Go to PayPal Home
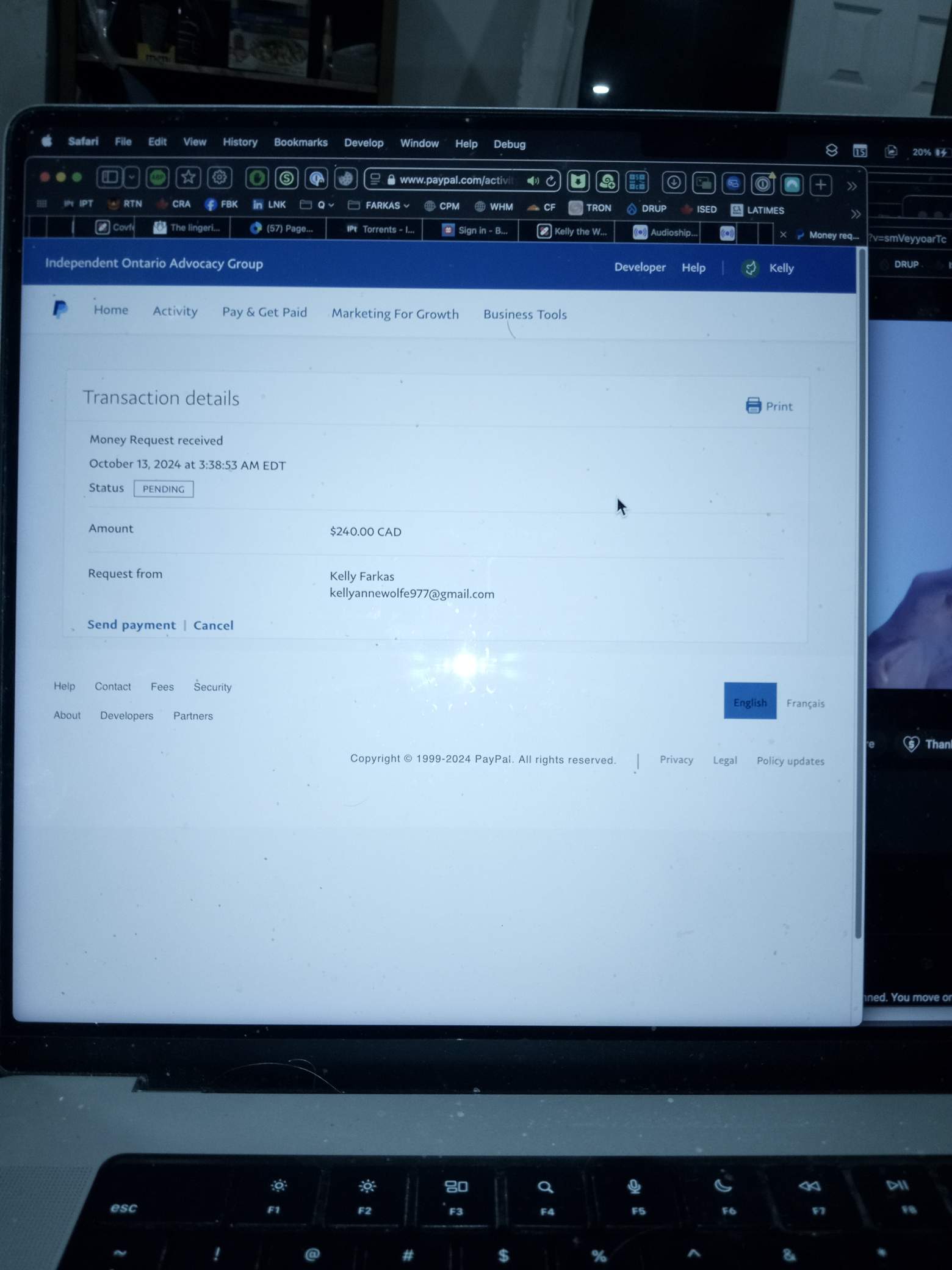952x1270 pixels. [111, 310]
